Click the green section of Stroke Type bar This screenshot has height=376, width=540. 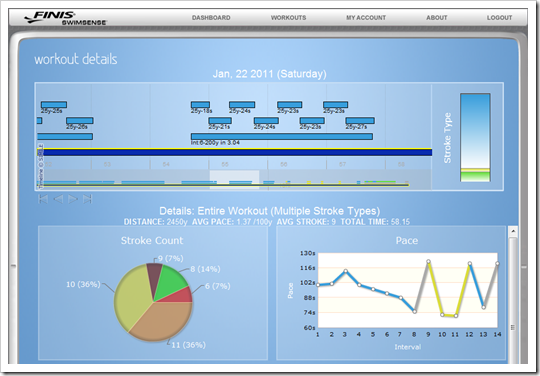click(475, 177)
